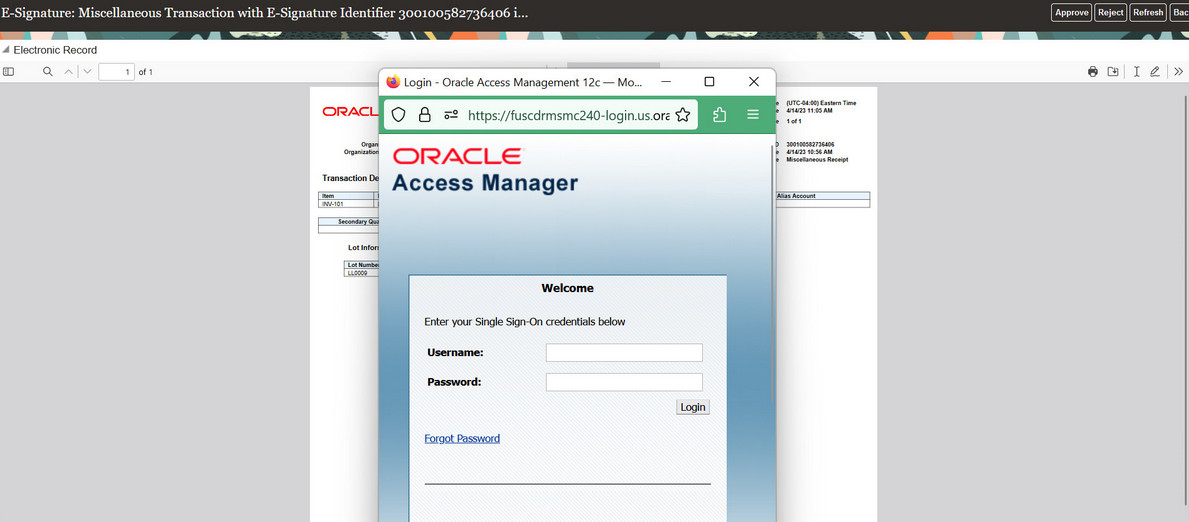This screenshot has height=522, width=1189.
Task: Click the Password field
Action: coord(624,382)
